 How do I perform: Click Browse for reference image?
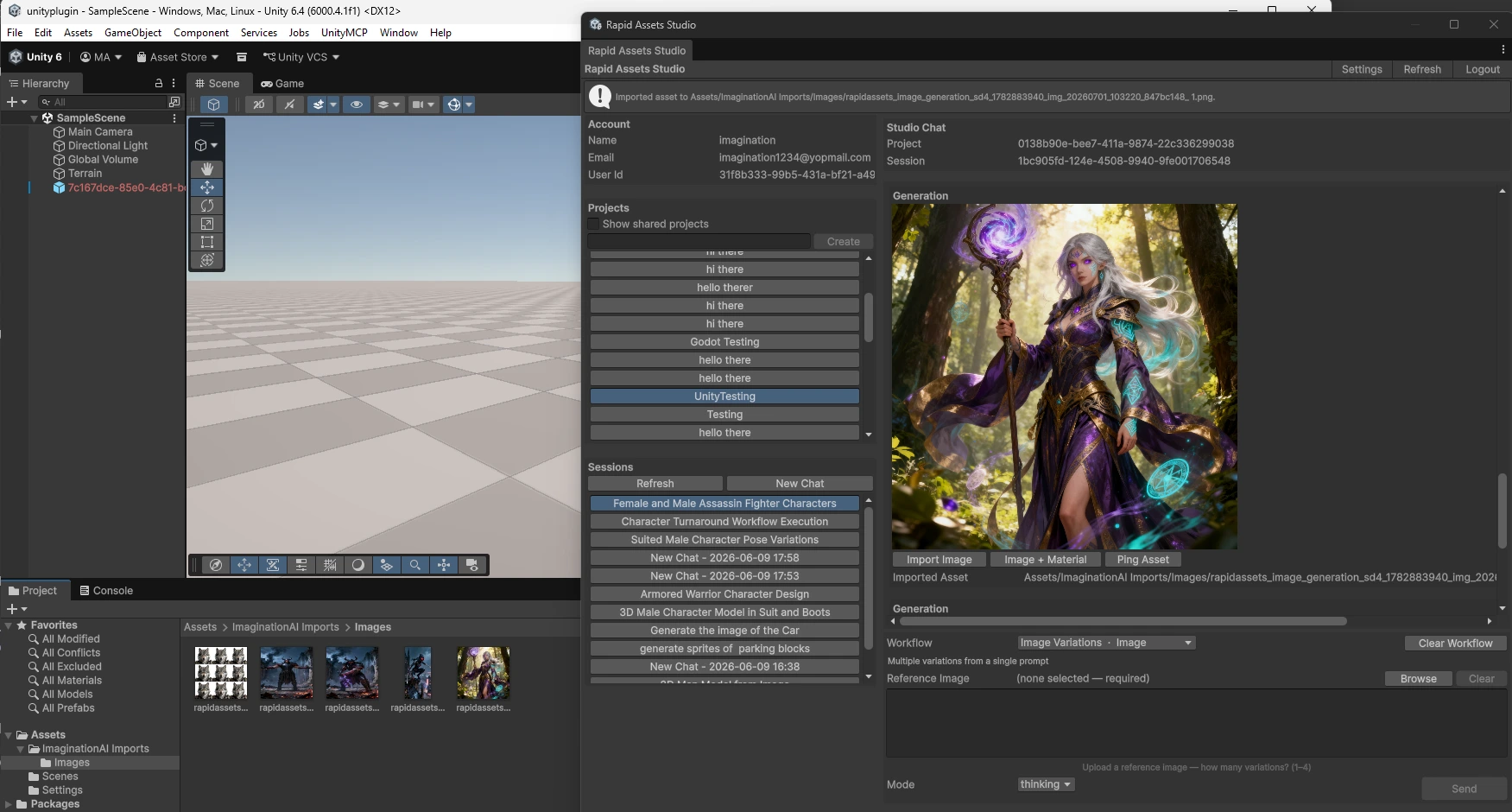tap(1418, 679)
